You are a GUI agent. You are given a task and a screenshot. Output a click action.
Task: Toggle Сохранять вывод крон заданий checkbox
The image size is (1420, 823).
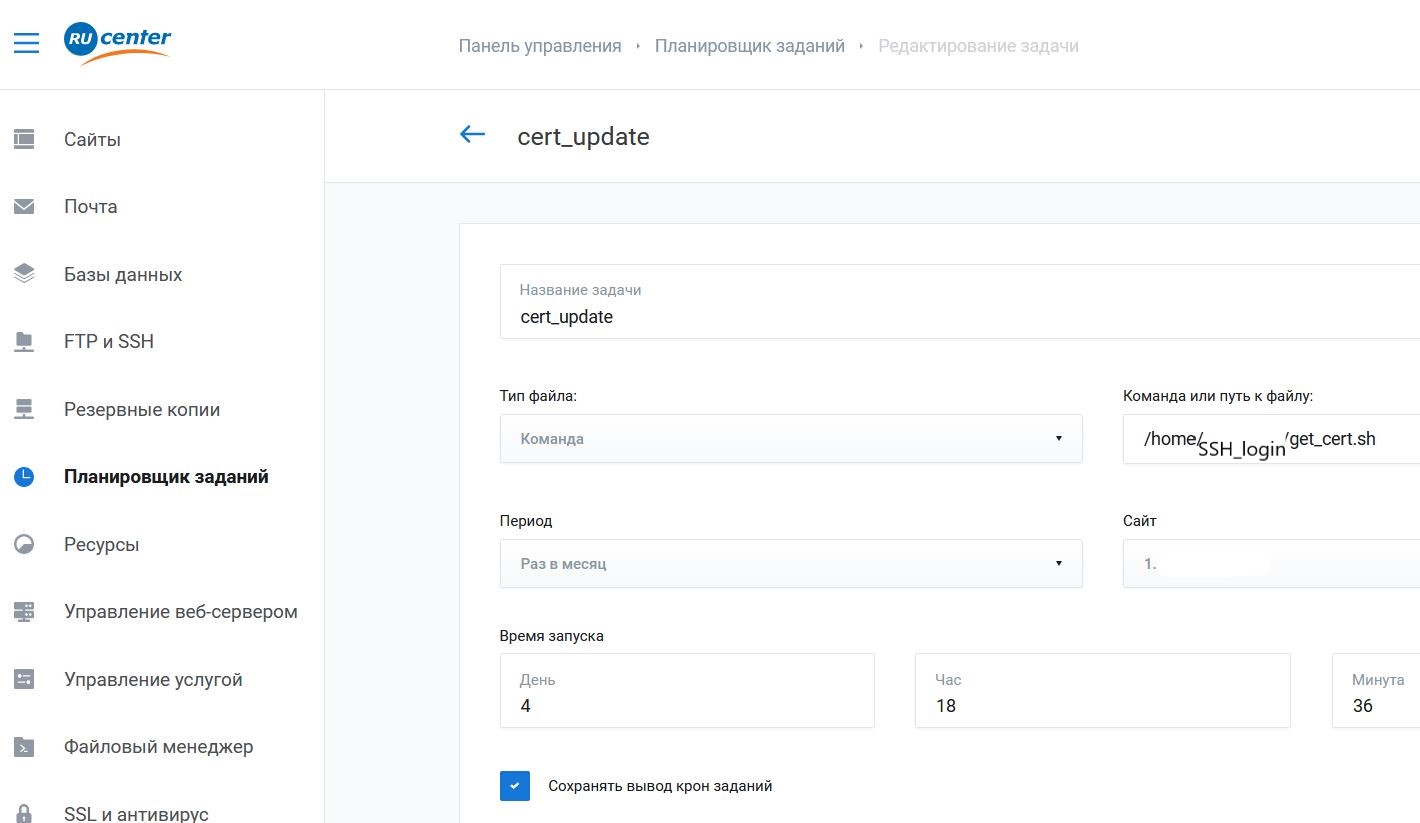pyautogui.click(x=514, y=786)
